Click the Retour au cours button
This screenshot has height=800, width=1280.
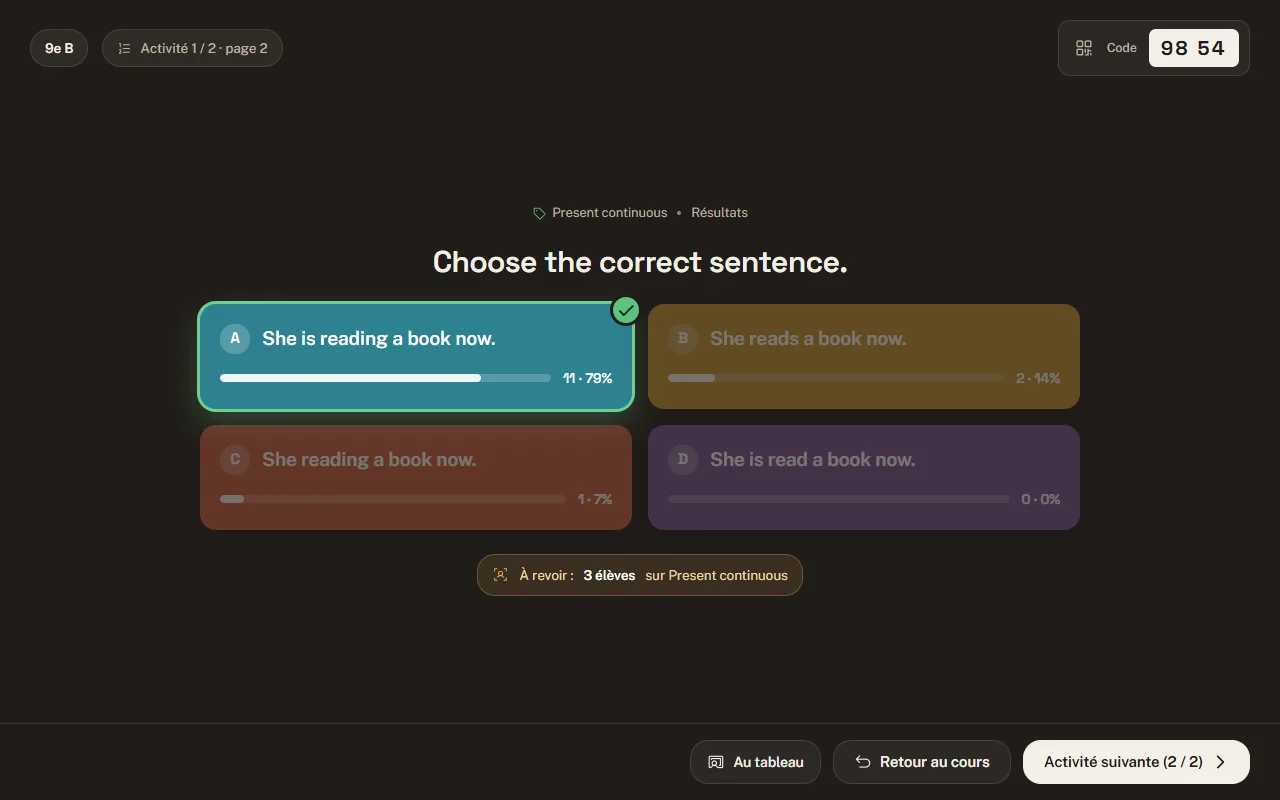click(x=921, y=762)
